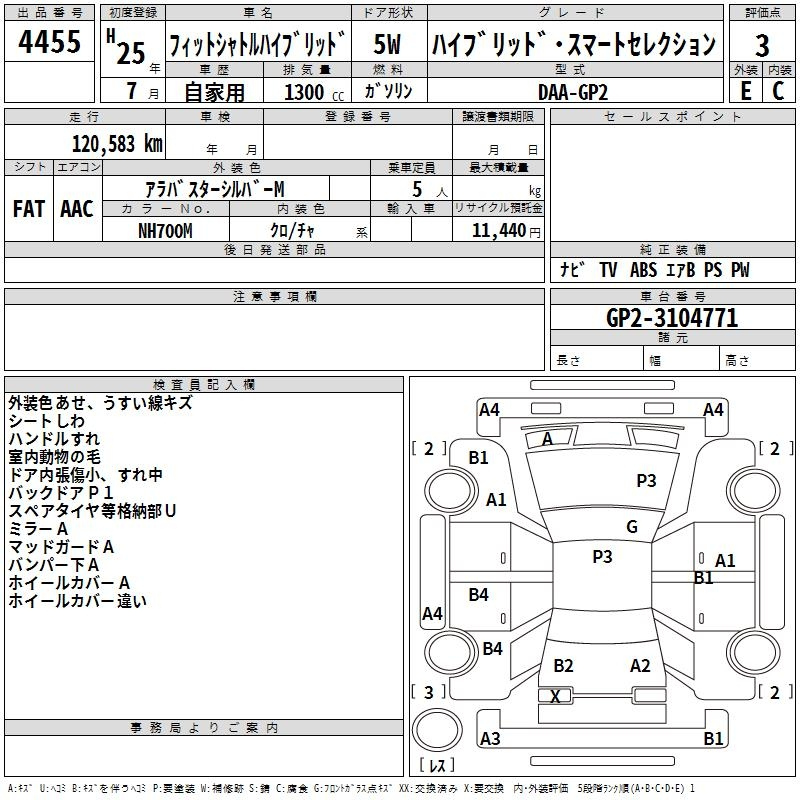Select the vehicle history value 自家用
800x800 pixels.
(x=214, y=92)
